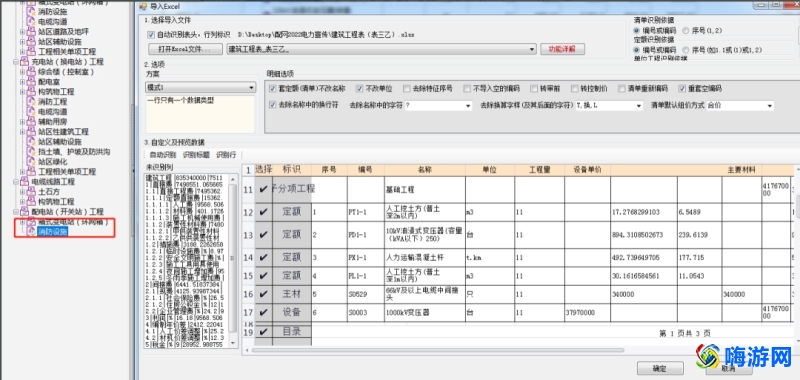Select 编号或编码 radio under 定额识别依据
The height and width of the screenshot is (380, 800).
click(637, 49)
